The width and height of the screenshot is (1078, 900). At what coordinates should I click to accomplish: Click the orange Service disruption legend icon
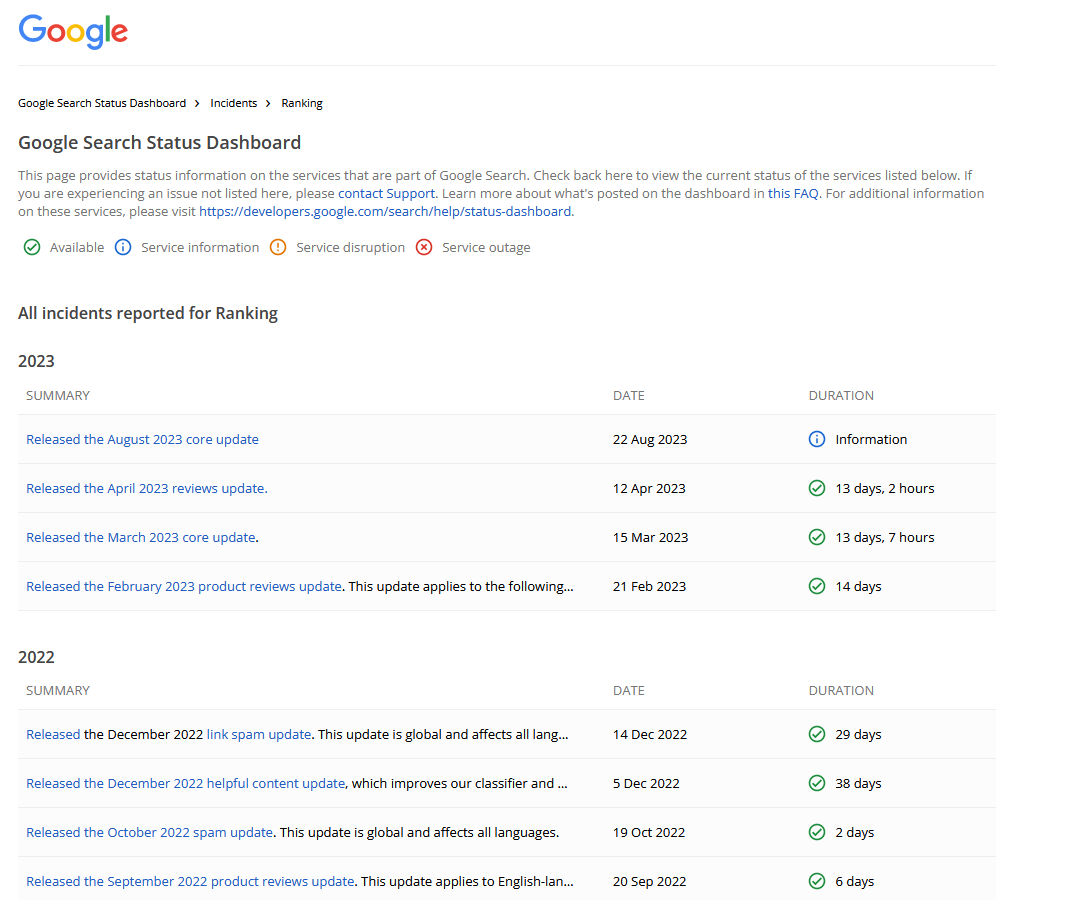click(278, 248)
